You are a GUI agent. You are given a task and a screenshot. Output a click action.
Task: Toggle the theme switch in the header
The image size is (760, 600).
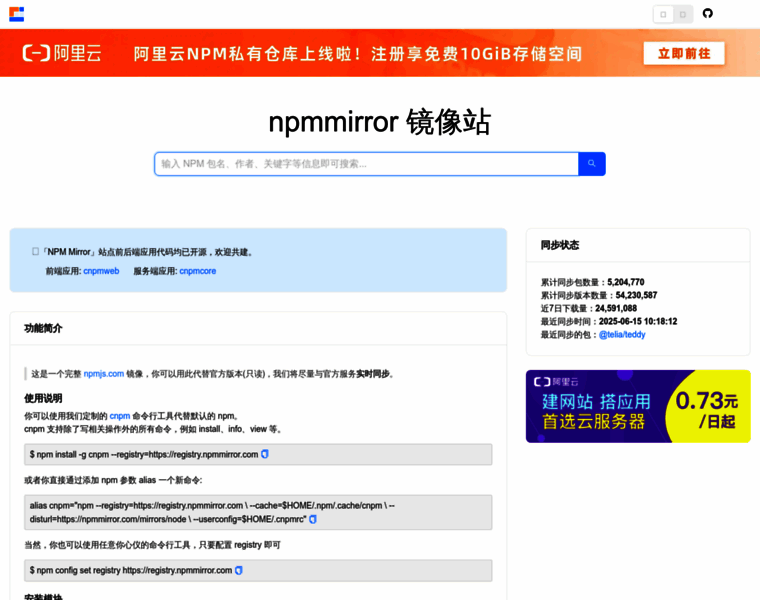(x=673, y=14)
